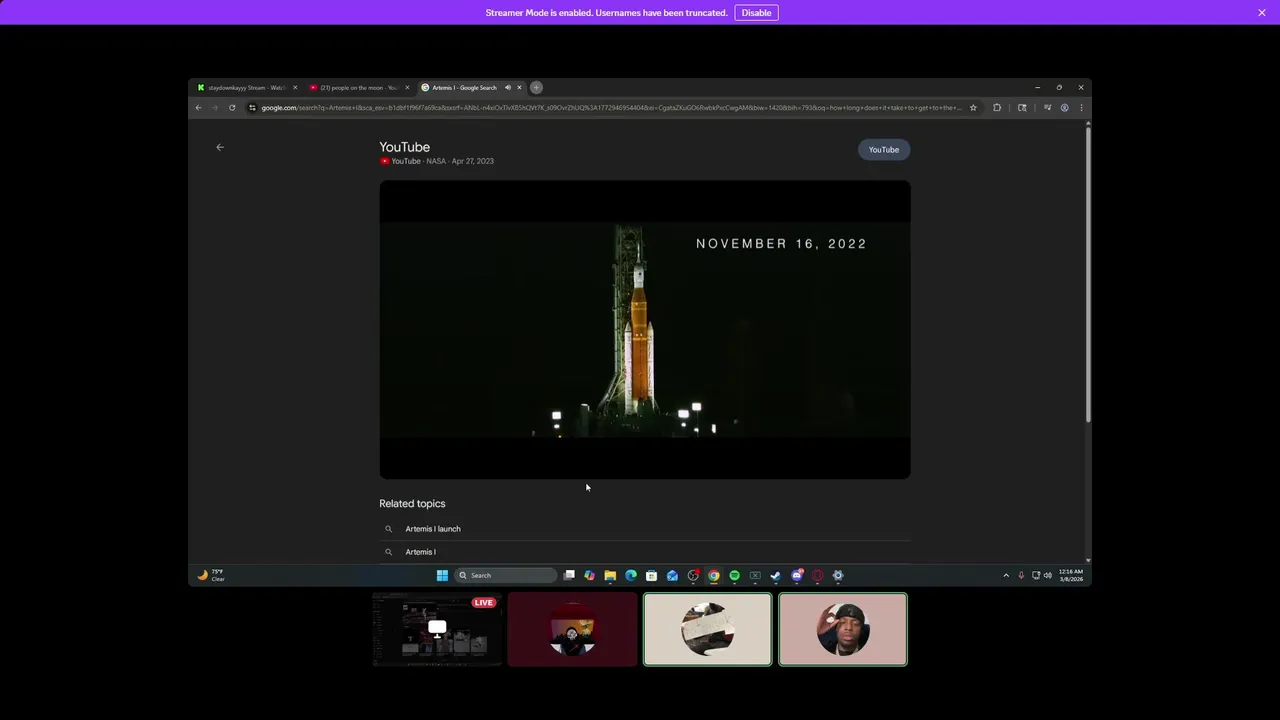Open File Explorer from the taskbar
The height and width of the screenshot is (720, 1280).
point(610,575)
